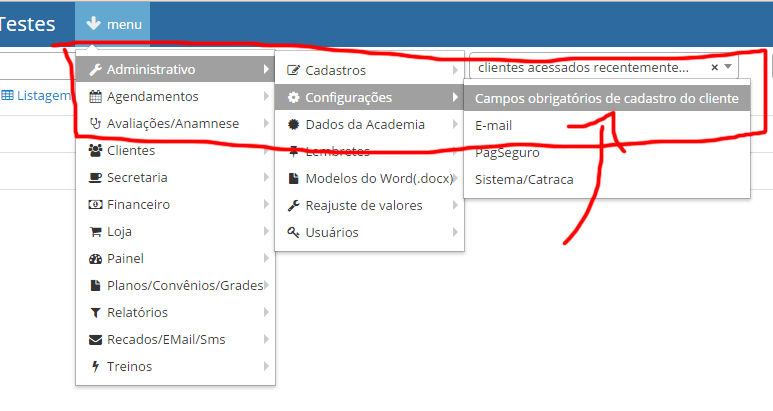Click the money icon beside Financeiro
This screenshot has width=773, height=411.
pyautogui.click(x=96, y=205)
